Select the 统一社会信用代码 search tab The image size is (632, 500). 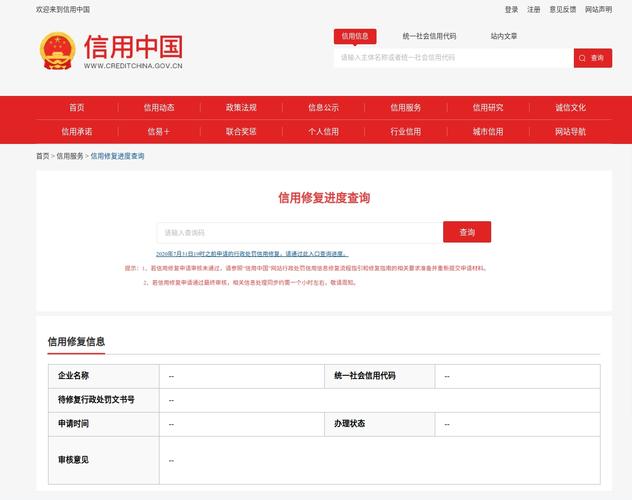tap(429, 36)
